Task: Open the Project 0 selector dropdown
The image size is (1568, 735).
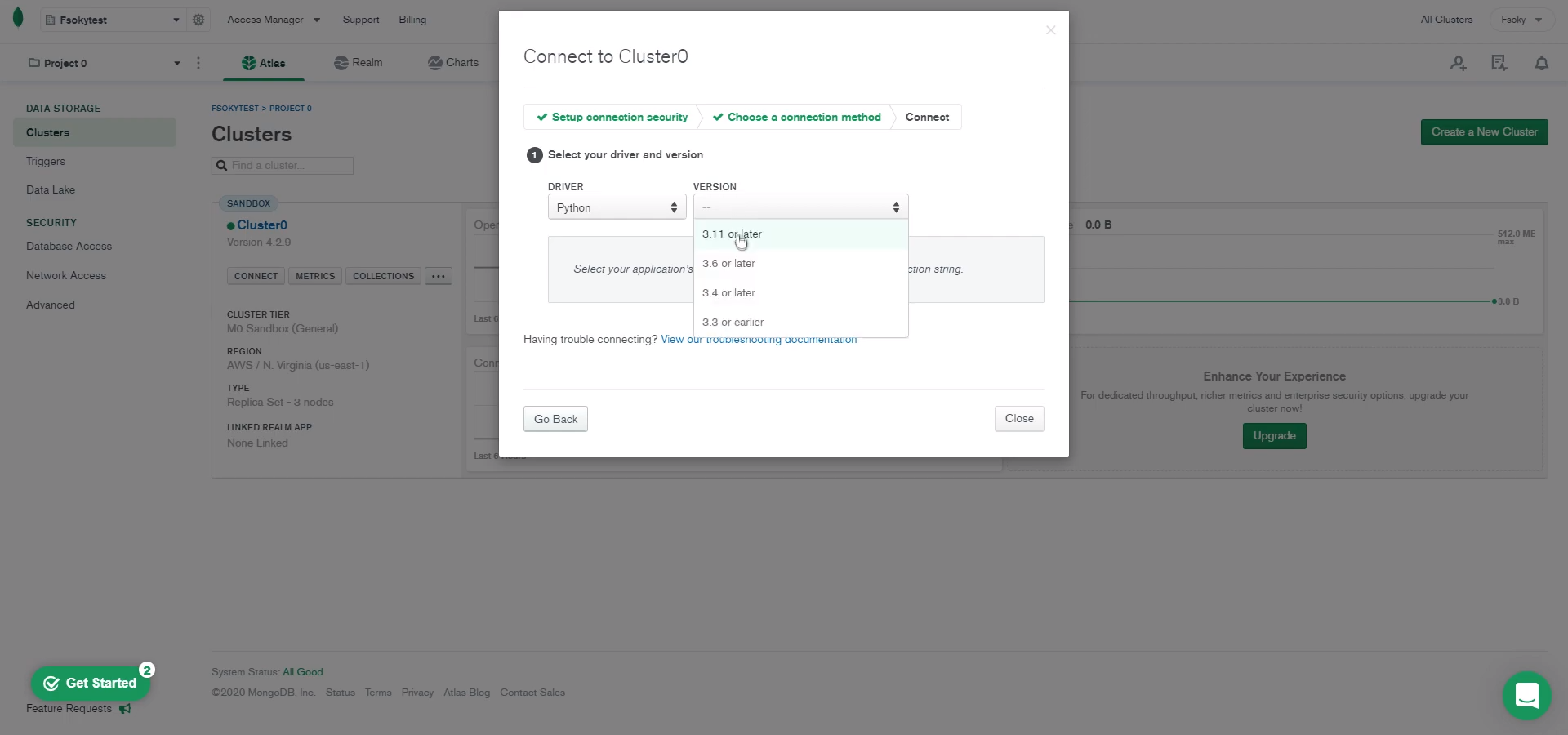Action: [104, 63]
